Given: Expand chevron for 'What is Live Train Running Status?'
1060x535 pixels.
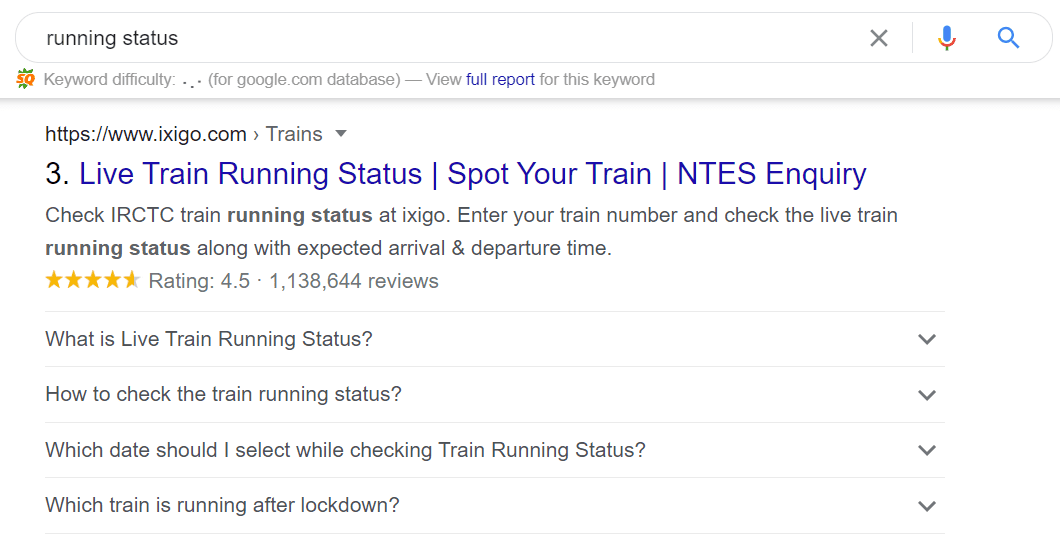Looking at the screenshot, I should pos(927,339).
